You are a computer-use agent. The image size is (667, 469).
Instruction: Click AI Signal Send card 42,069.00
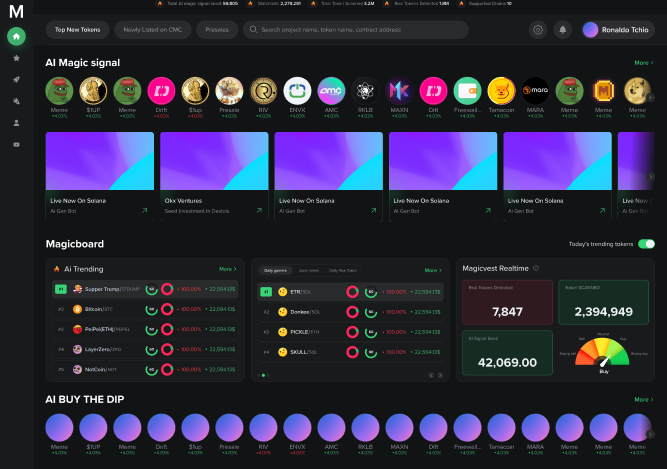[x=507, y=353]
